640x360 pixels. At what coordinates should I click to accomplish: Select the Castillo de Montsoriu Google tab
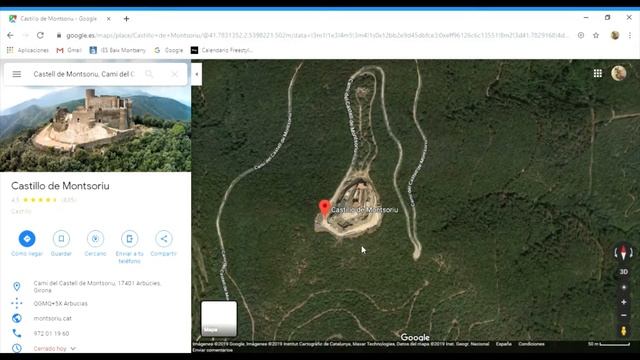[x=58, y=19]
